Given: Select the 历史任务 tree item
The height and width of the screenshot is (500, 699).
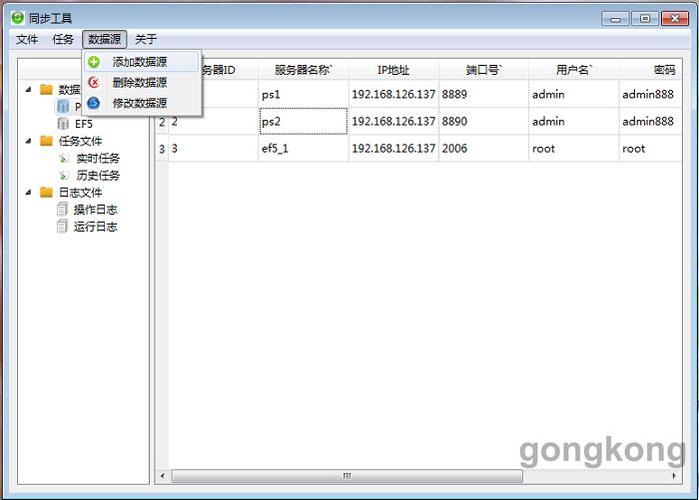Looking at the screenshot, I should (98, 175).
